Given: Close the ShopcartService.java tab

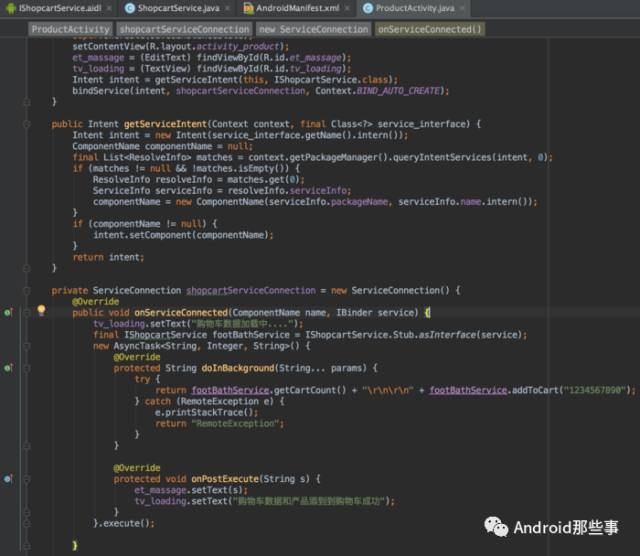Looking at the screenshot, I should coord(227,8).
